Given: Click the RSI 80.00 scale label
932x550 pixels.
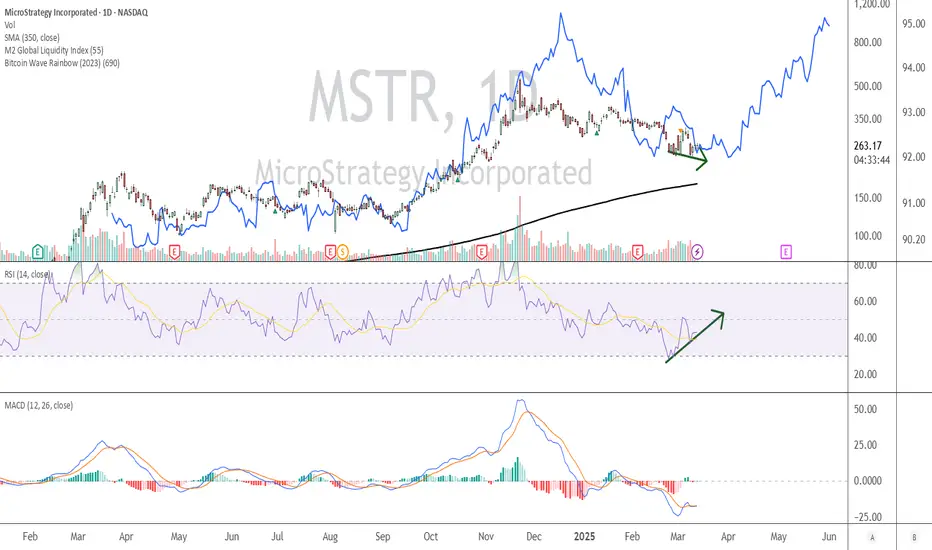Looking at the screenshot, I should [x=865, y=266].
